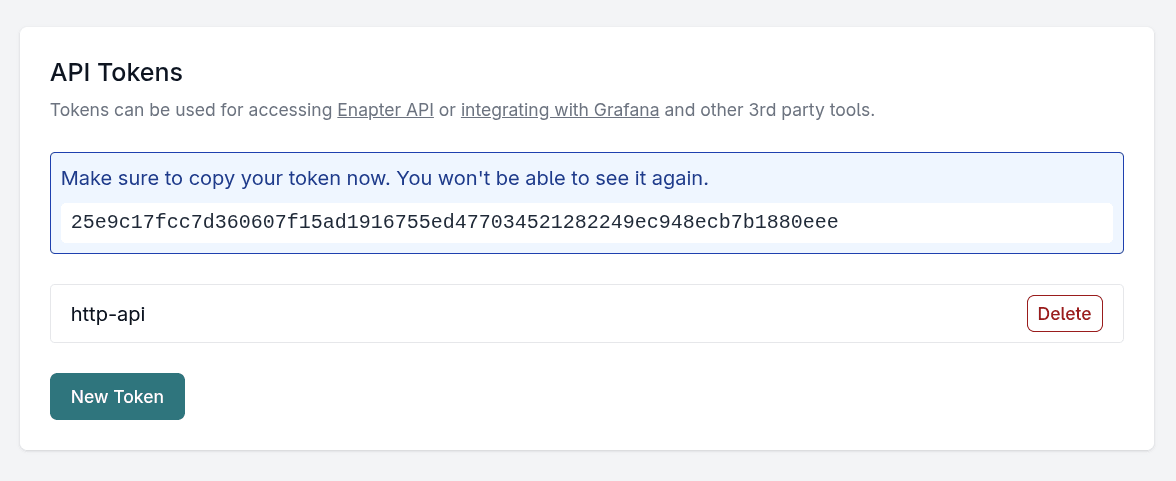Follow the integrating with Grafana link
Image resolution: width=1176 pixels, height=481 pixels.
[559, 110]
